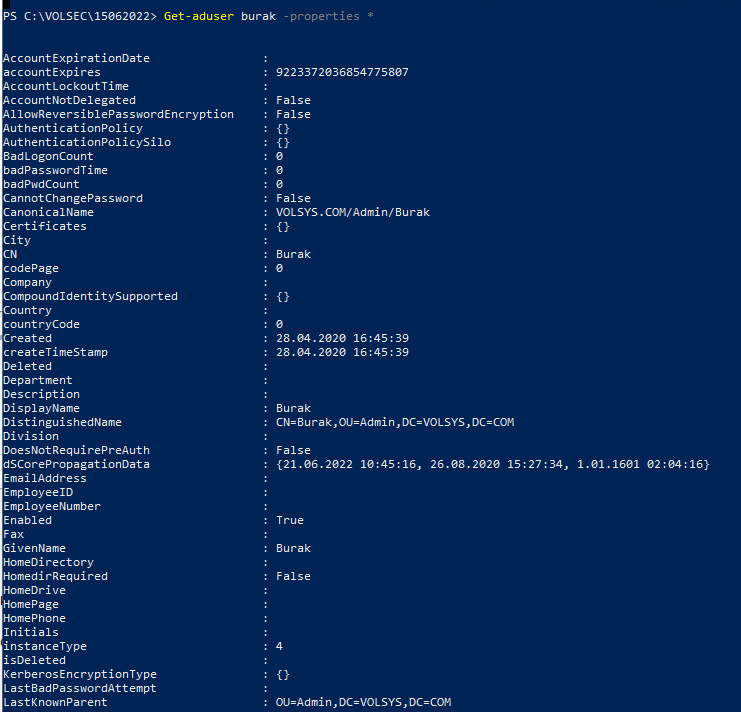The height and width of the screenshot is (712, 741).
Task: Click the GivenName value Burak
Action: (293, 548)
